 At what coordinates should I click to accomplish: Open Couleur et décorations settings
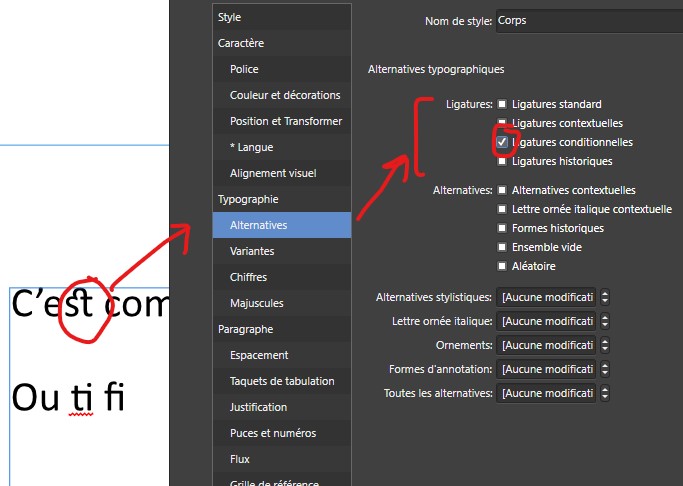282,95
